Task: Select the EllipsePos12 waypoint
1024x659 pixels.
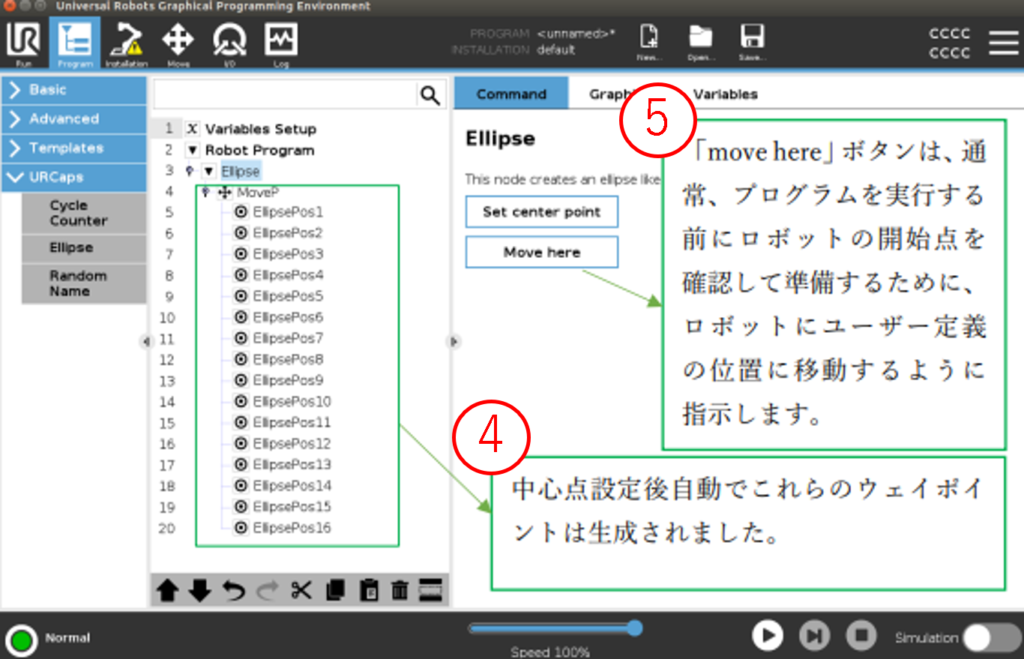Action: [291, 443]
